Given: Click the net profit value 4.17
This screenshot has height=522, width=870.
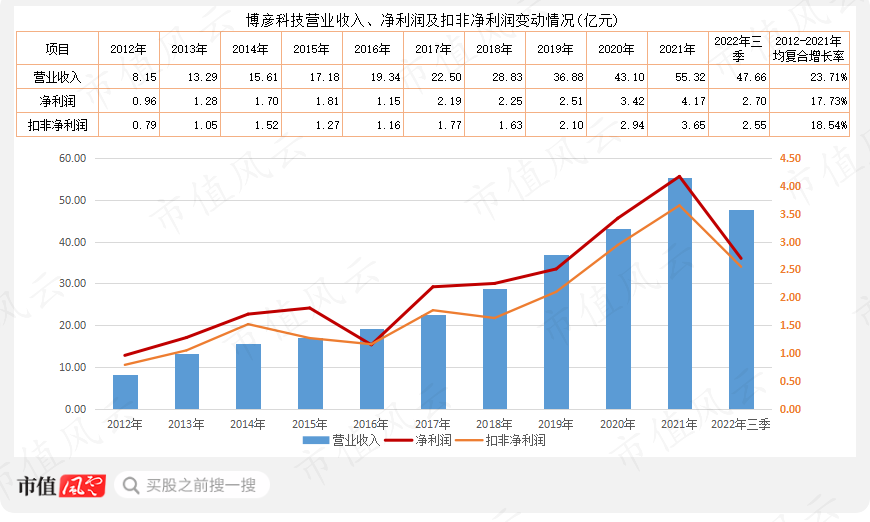Looking at the screenshot, I should [694, 101].
